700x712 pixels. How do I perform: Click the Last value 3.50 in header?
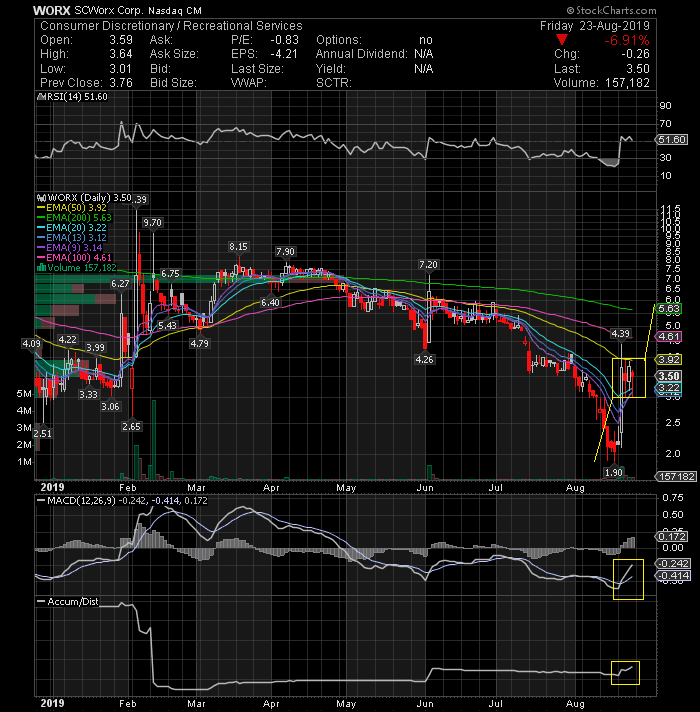click(x=638, y=69)
